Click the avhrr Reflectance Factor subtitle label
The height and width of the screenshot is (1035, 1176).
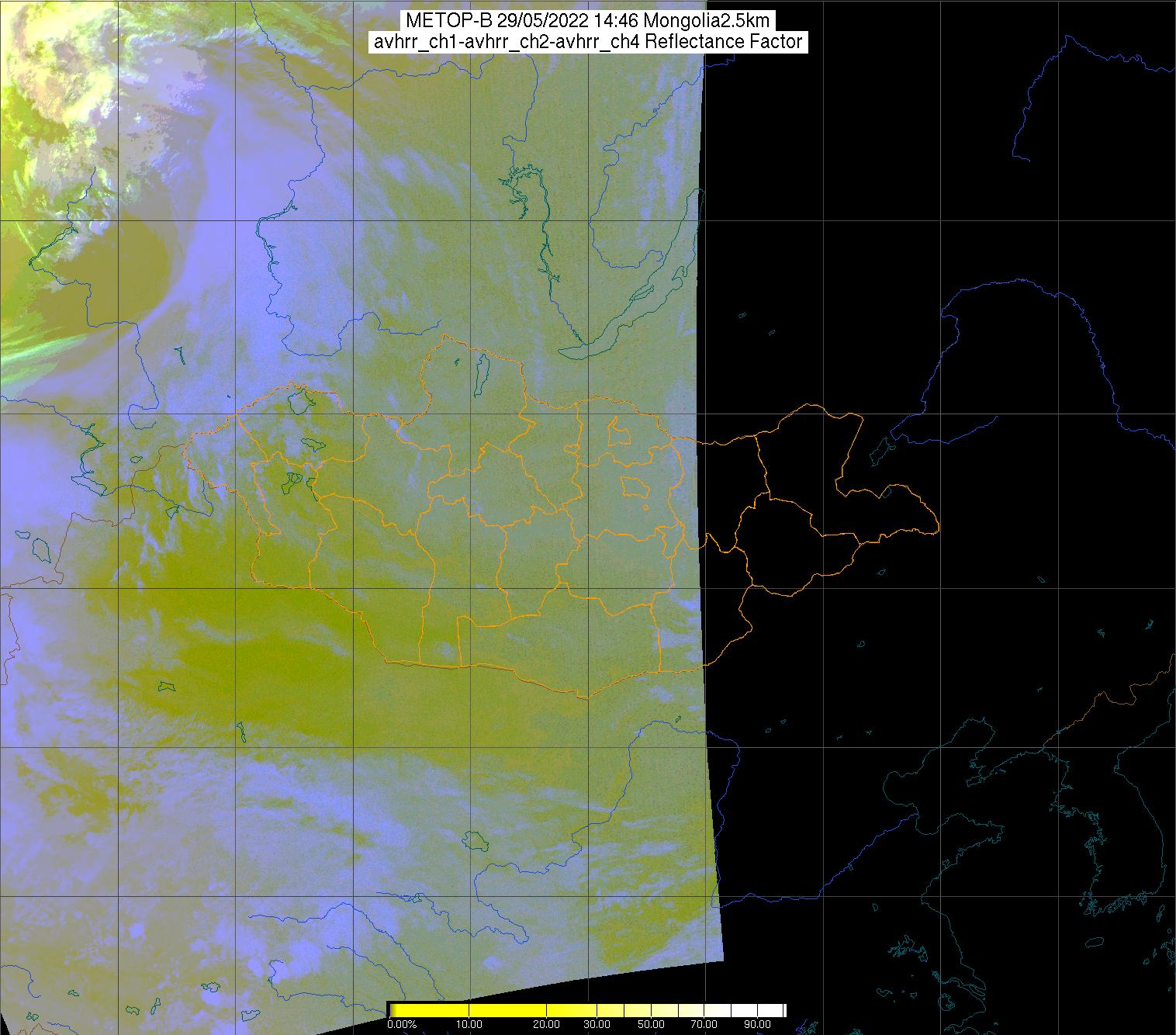tap(587, 42)
